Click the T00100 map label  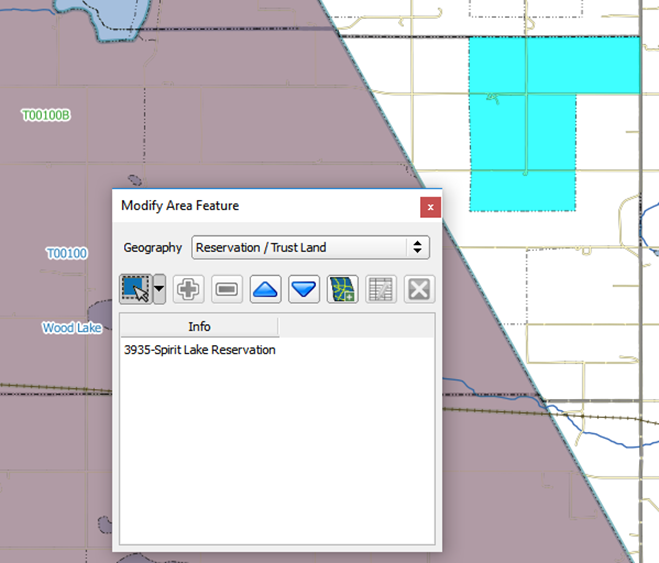(x=66, y=254)
